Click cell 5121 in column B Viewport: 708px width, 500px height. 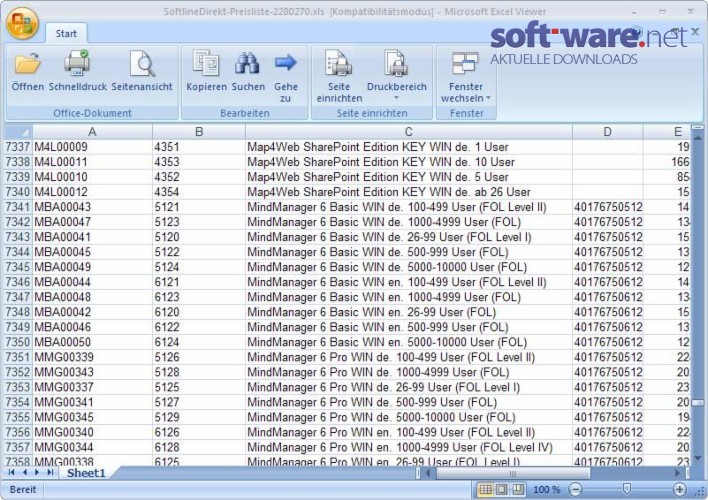point(199,207)
